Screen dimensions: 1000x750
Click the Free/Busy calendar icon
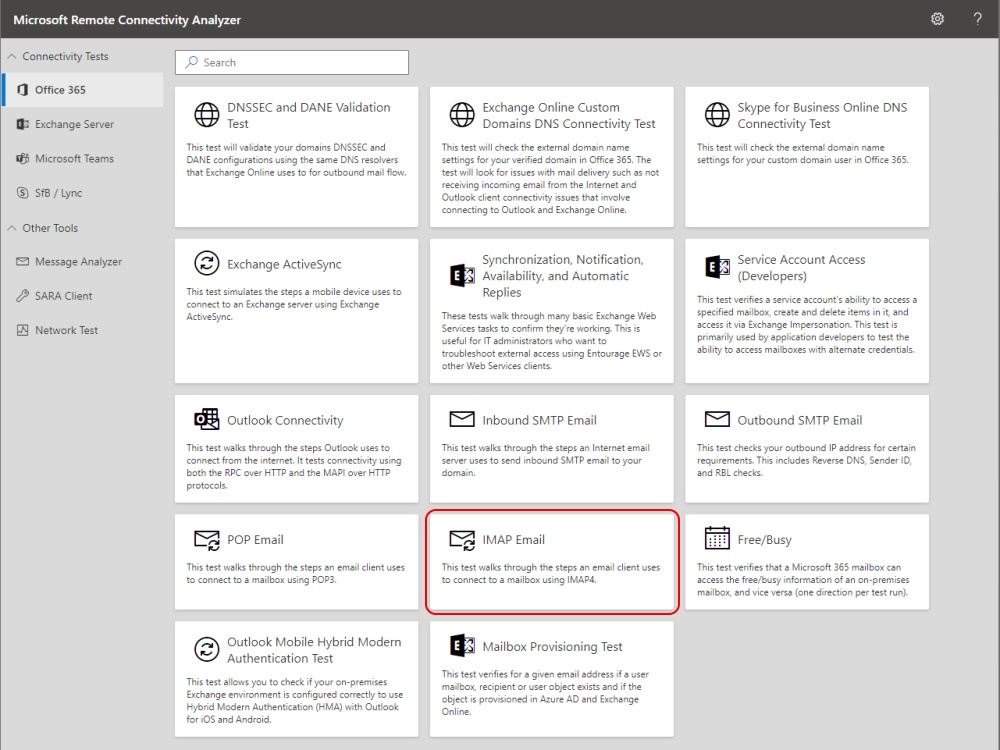tap(717, 538)
